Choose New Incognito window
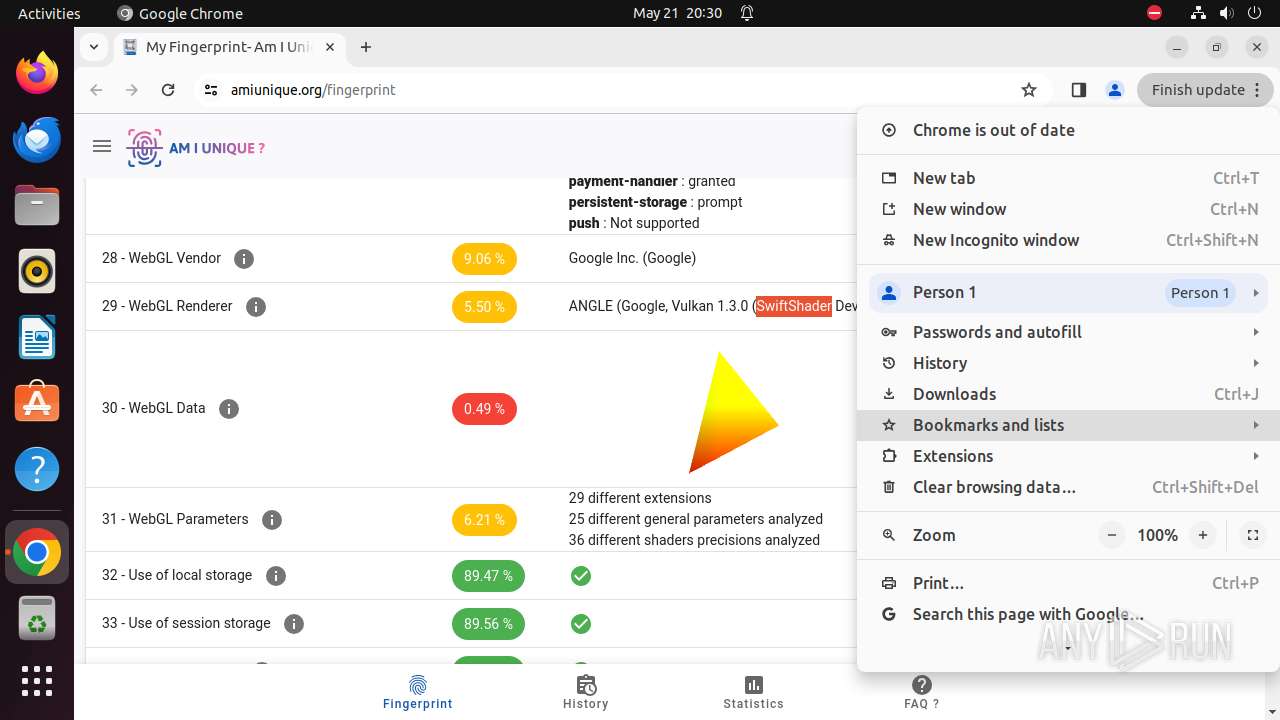This screenshot has width=1280, height=720. coord(1068,240)
